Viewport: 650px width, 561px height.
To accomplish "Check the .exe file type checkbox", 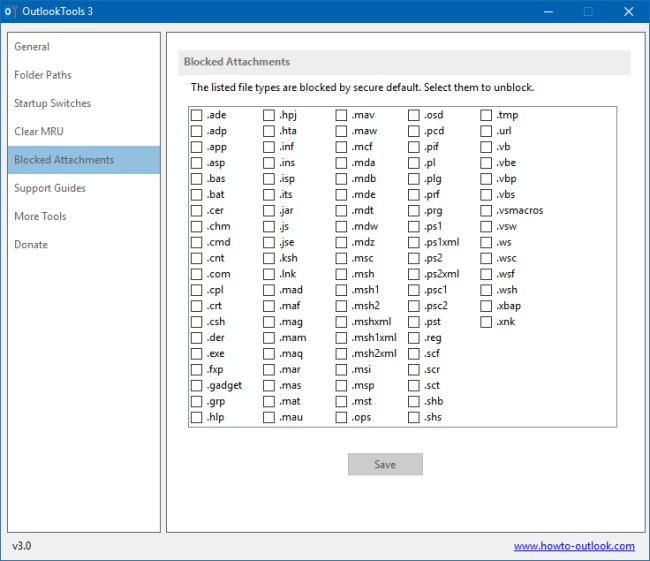I will [x=197, y=354].
